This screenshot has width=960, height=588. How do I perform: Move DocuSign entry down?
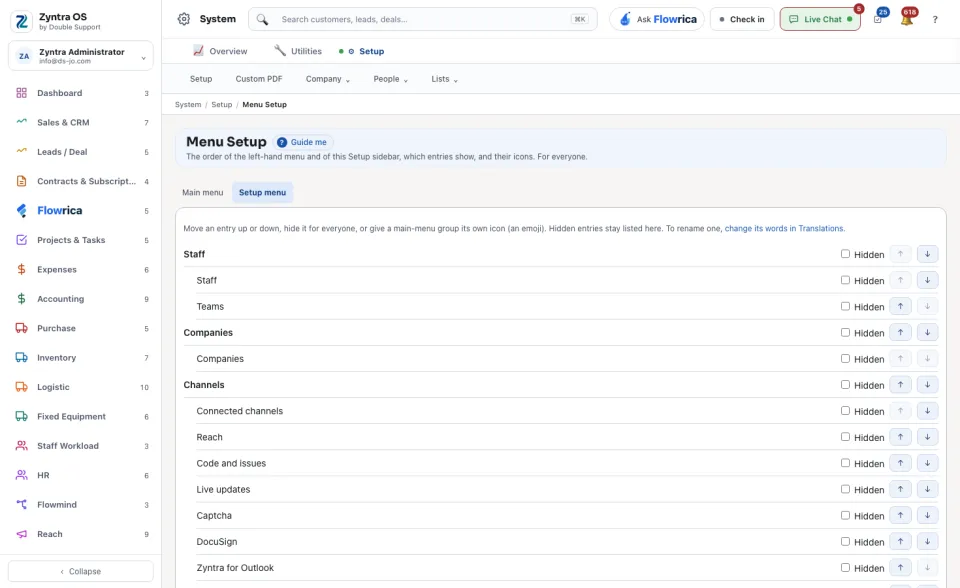(928, 541)
